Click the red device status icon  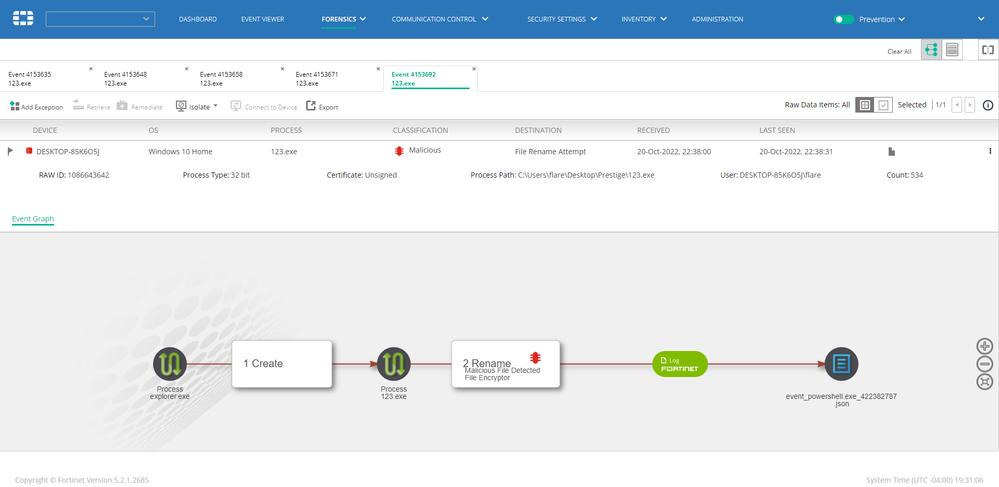tap(29, 151)
